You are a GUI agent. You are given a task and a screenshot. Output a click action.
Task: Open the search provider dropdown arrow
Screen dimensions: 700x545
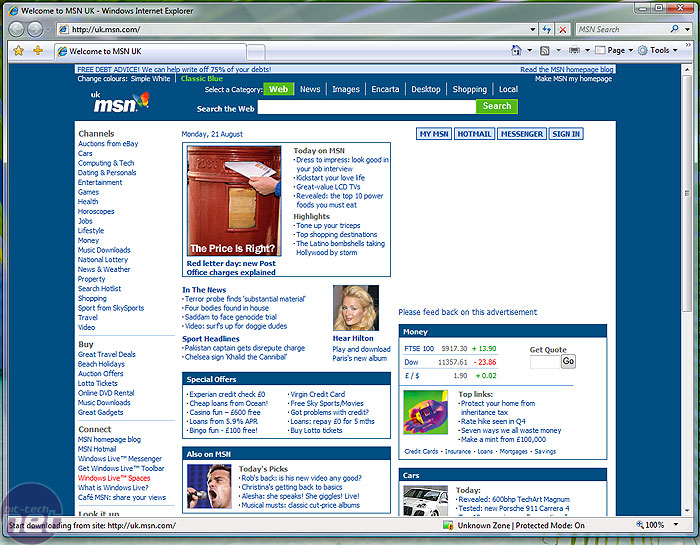click(688, 29)
